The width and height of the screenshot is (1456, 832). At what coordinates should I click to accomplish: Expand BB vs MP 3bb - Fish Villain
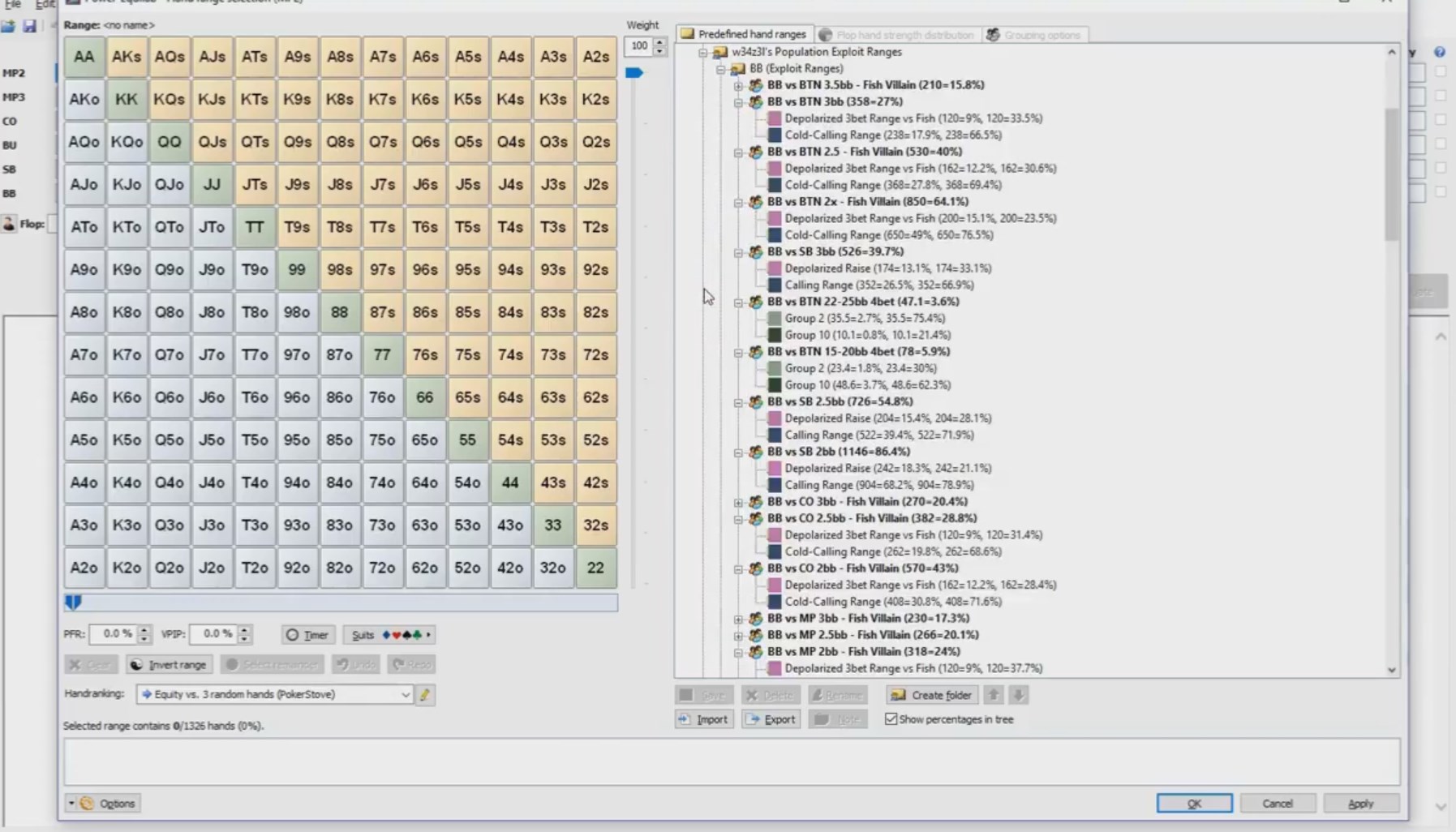pos(738,619)
